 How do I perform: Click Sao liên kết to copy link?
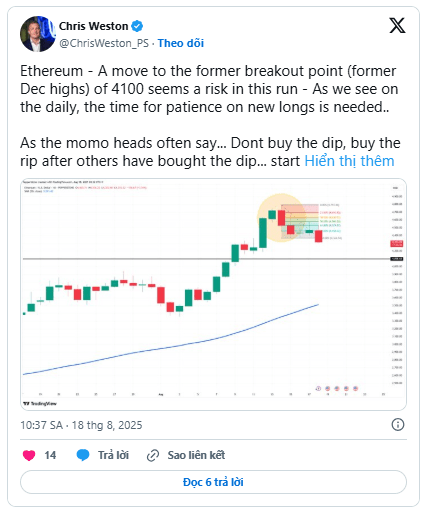coord(196,455)
